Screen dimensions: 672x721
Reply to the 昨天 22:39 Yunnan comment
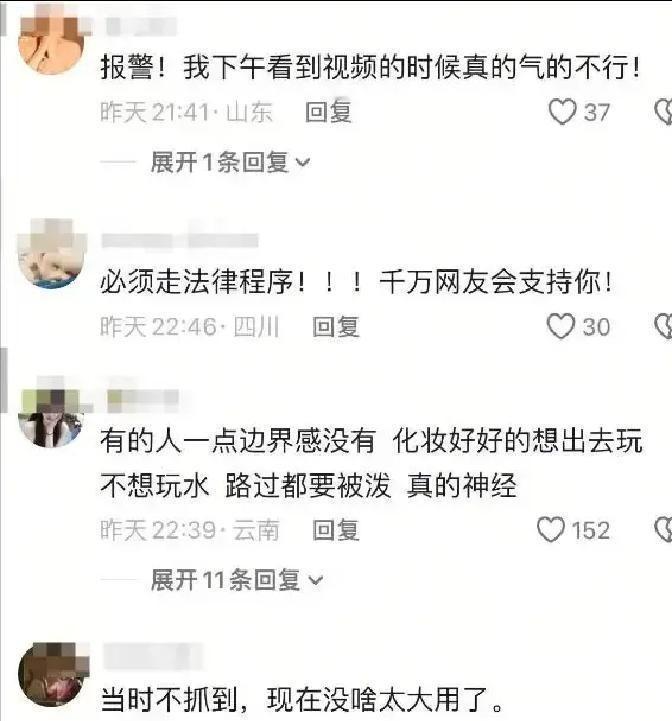[336, 530]
